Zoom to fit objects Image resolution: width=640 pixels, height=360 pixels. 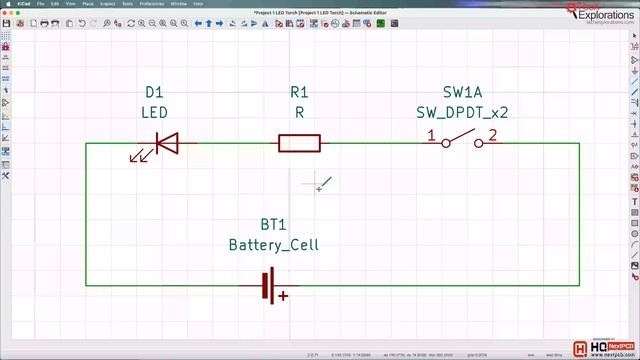coord(174,24)
